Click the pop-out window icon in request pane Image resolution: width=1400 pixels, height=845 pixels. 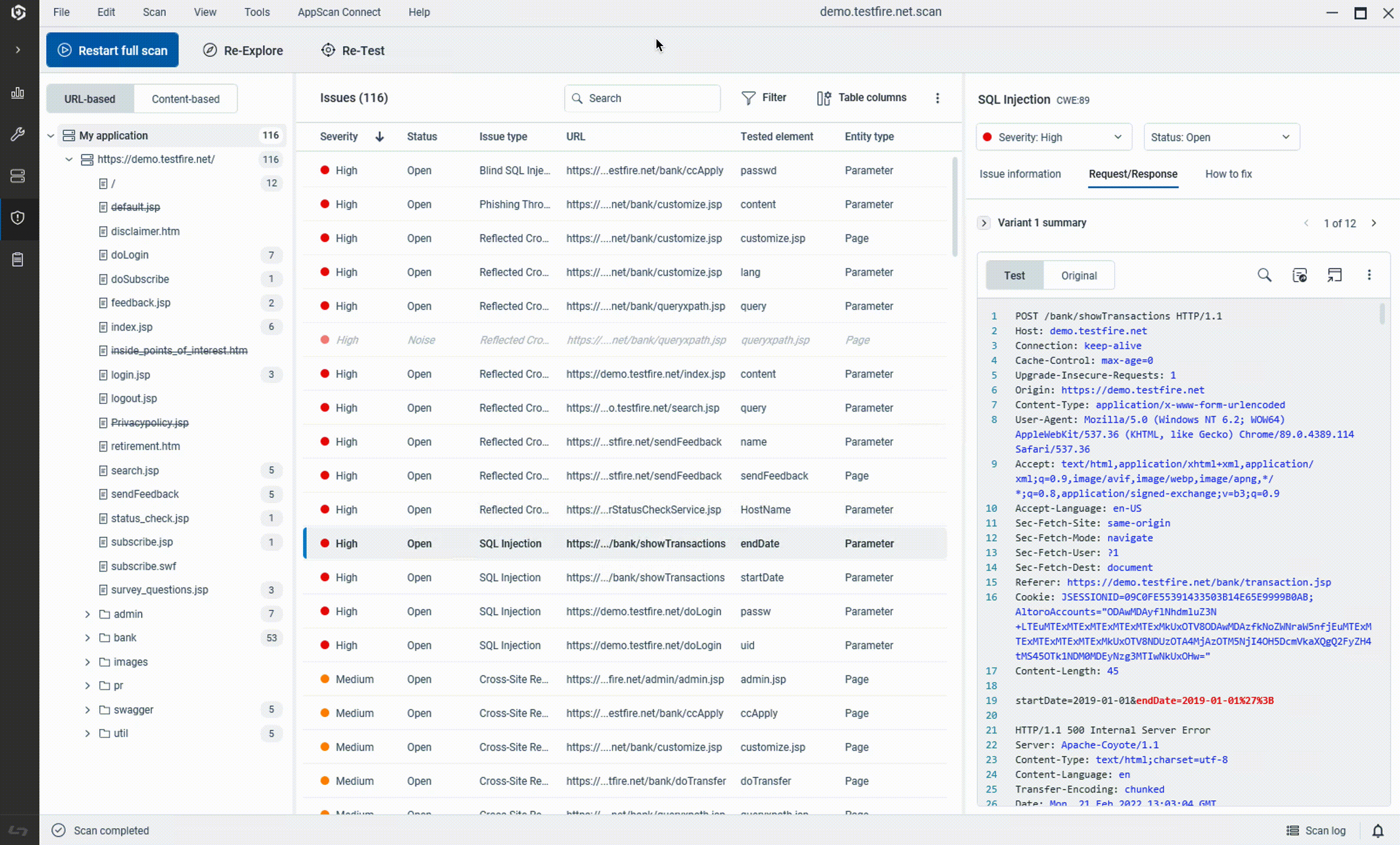coord(1334,275)
